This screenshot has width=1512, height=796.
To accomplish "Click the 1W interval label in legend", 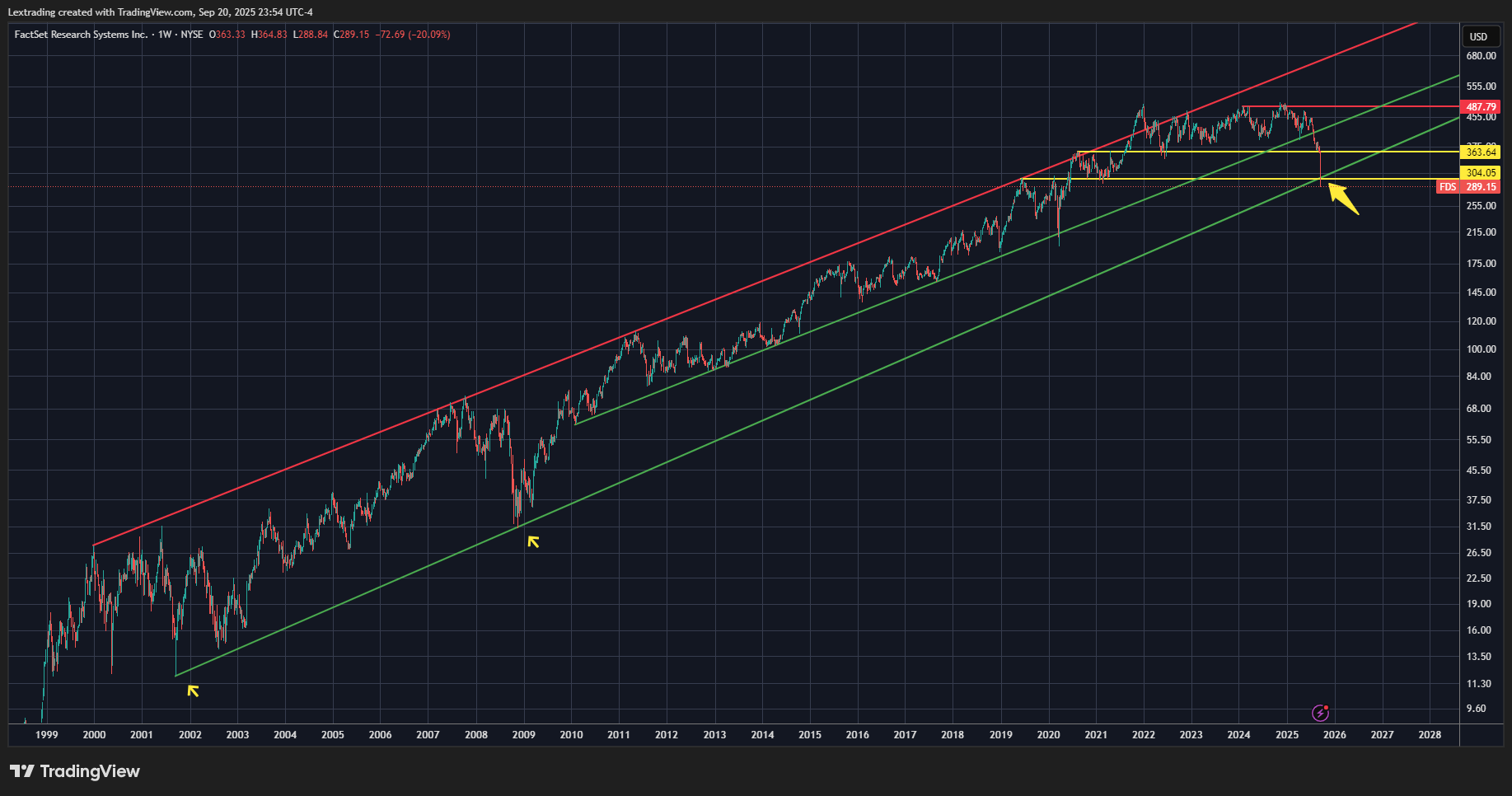I will coord(165,35).
